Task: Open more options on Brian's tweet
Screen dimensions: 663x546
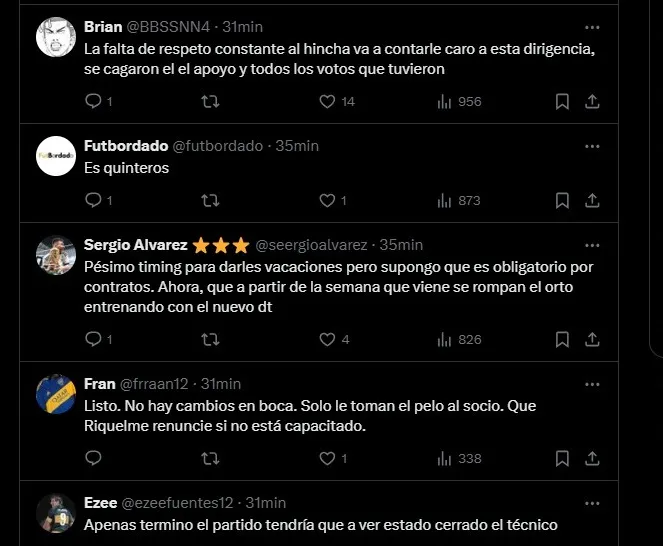Action: coord(592,27)
